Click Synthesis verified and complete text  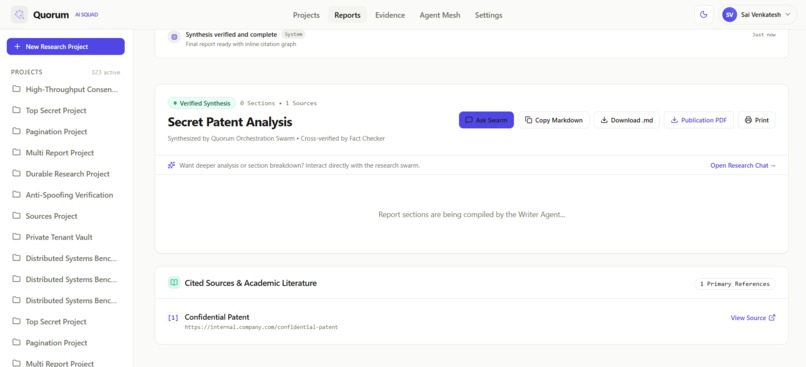point(231,34)
